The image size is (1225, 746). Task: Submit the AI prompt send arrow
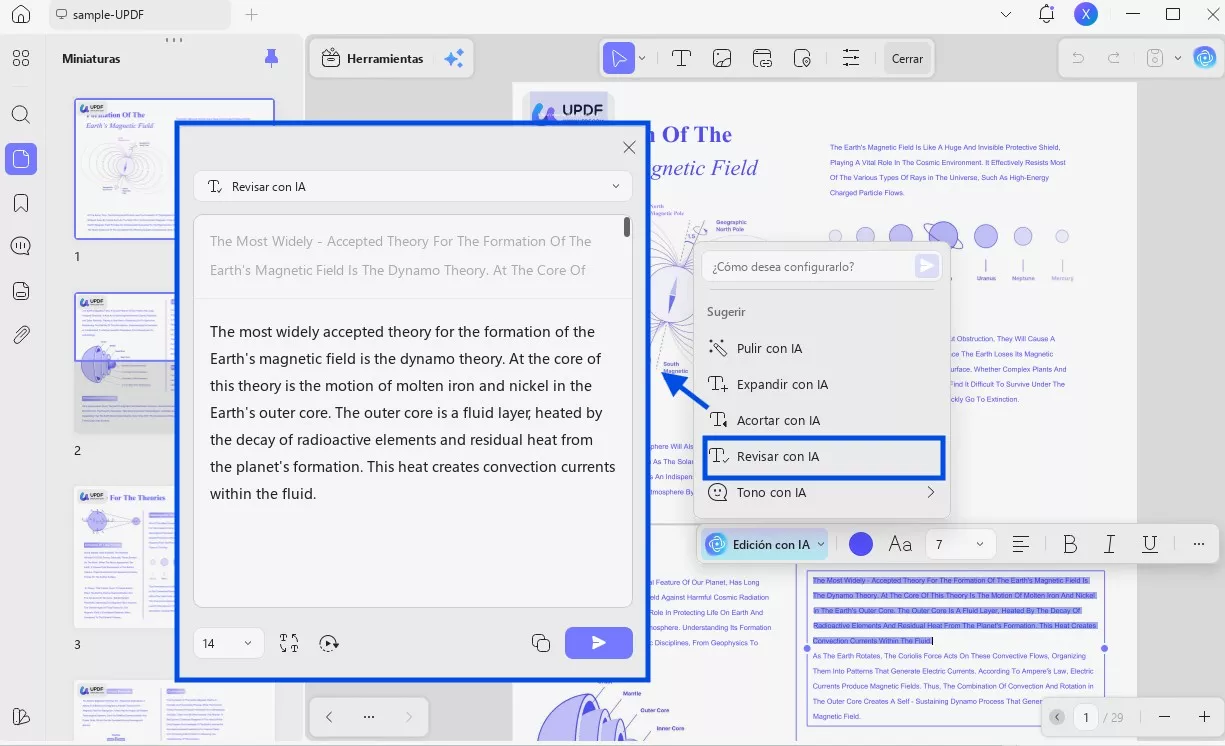click(927, 266)
